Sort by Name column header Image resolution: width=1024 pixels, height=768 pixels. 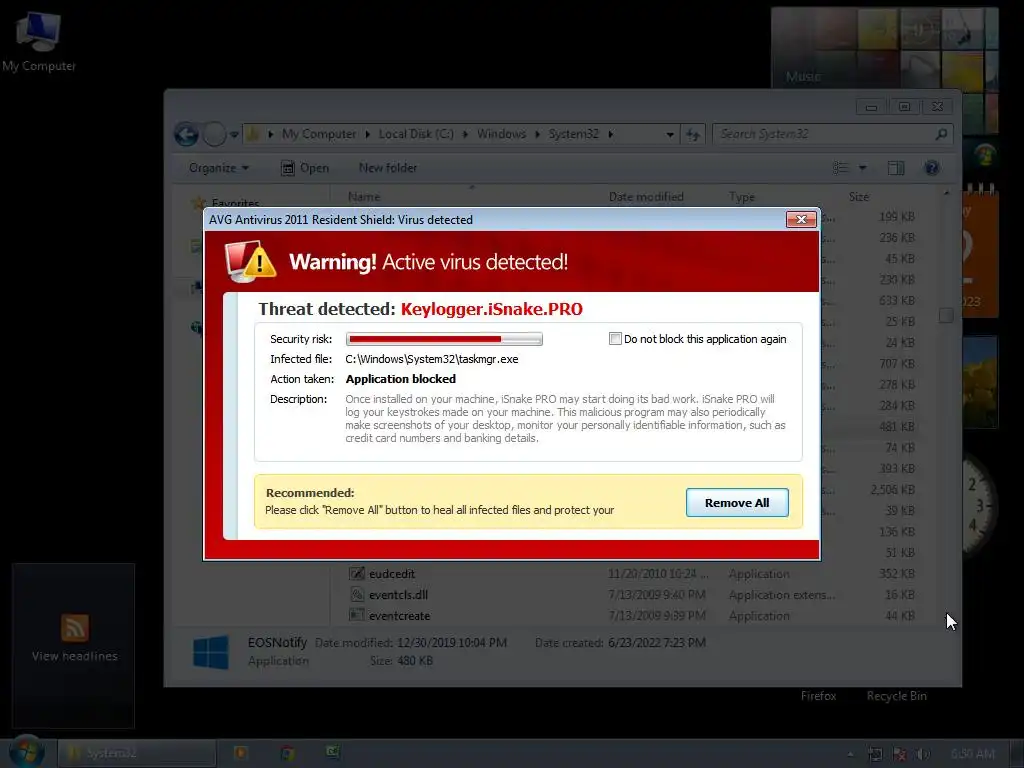(x=364, y=197)
